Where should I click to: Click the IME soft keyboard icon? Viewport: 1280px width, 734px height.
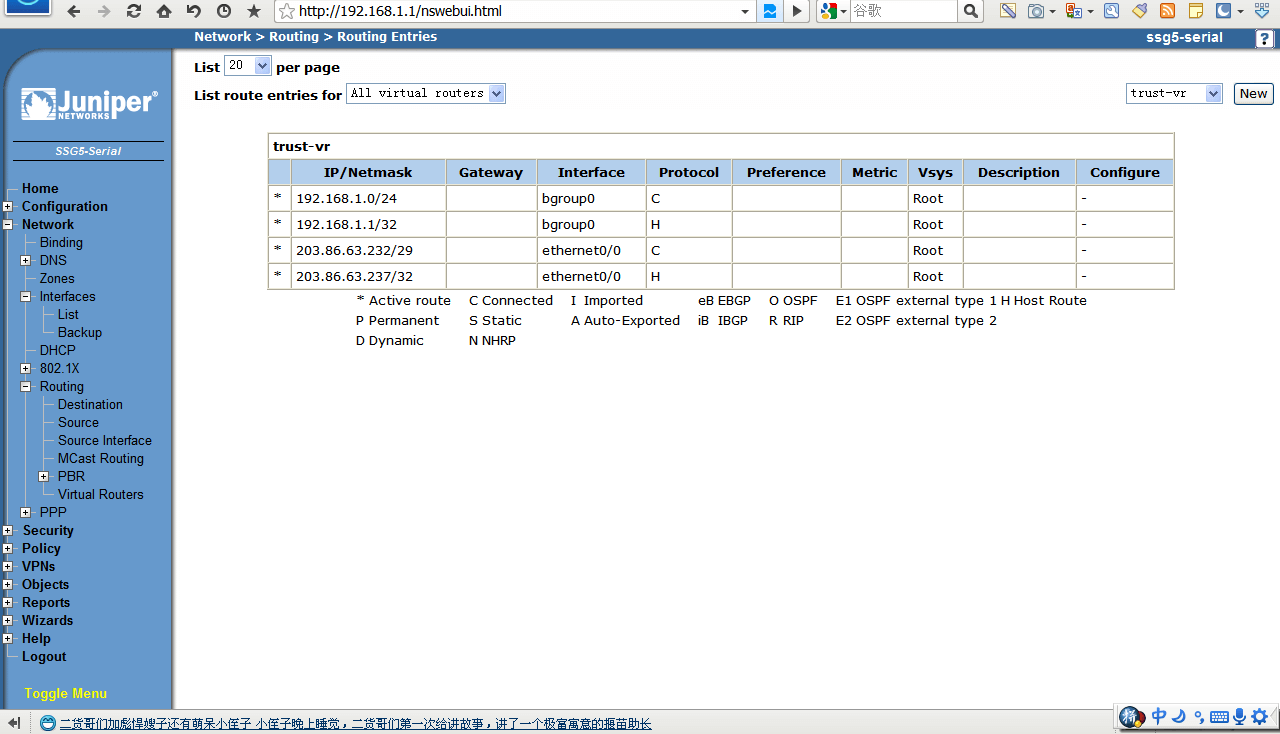click(x=1219, y=717)
